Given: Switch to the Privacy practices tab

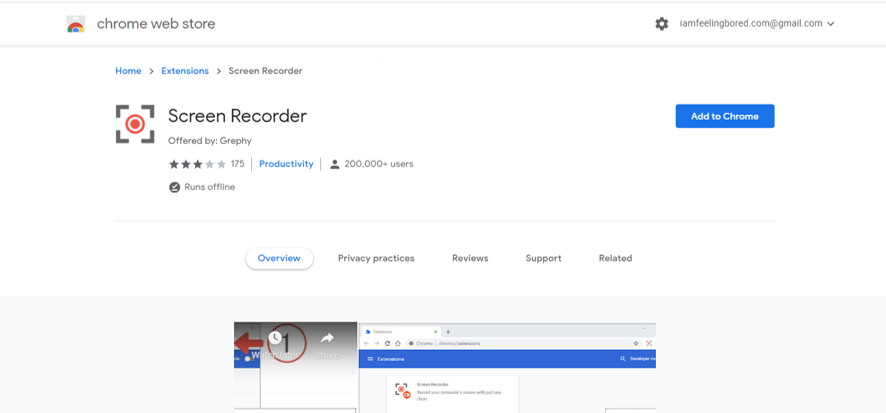Looking at the screenshot, I should 376,258.
